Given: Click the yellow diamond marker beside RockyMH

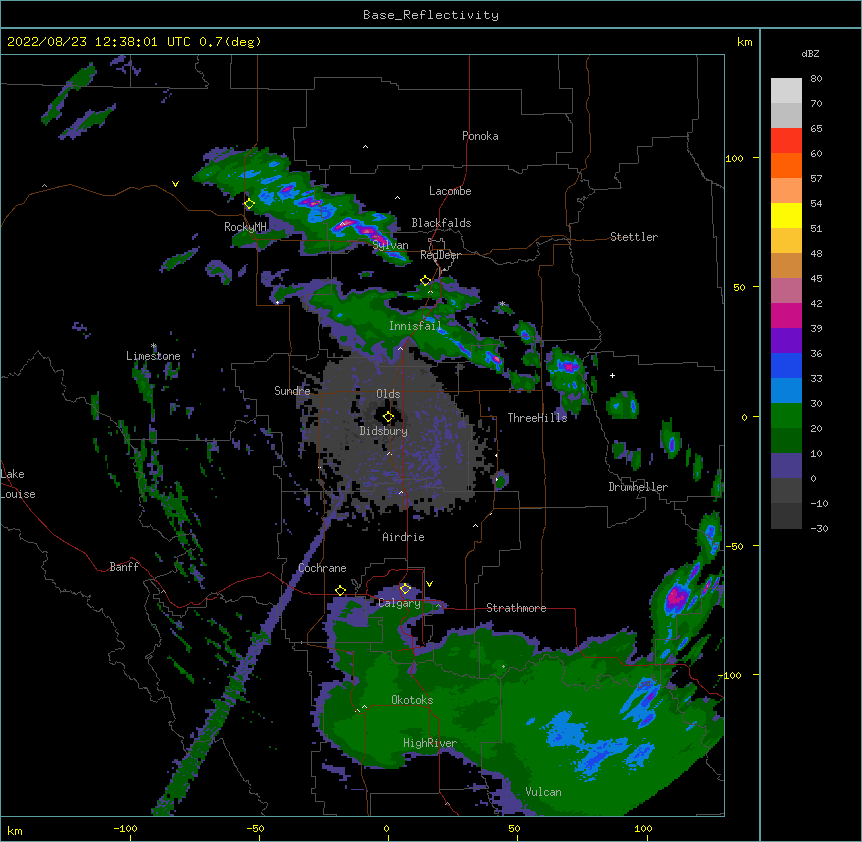Looking at the screenshot, I should coord(249,204).
